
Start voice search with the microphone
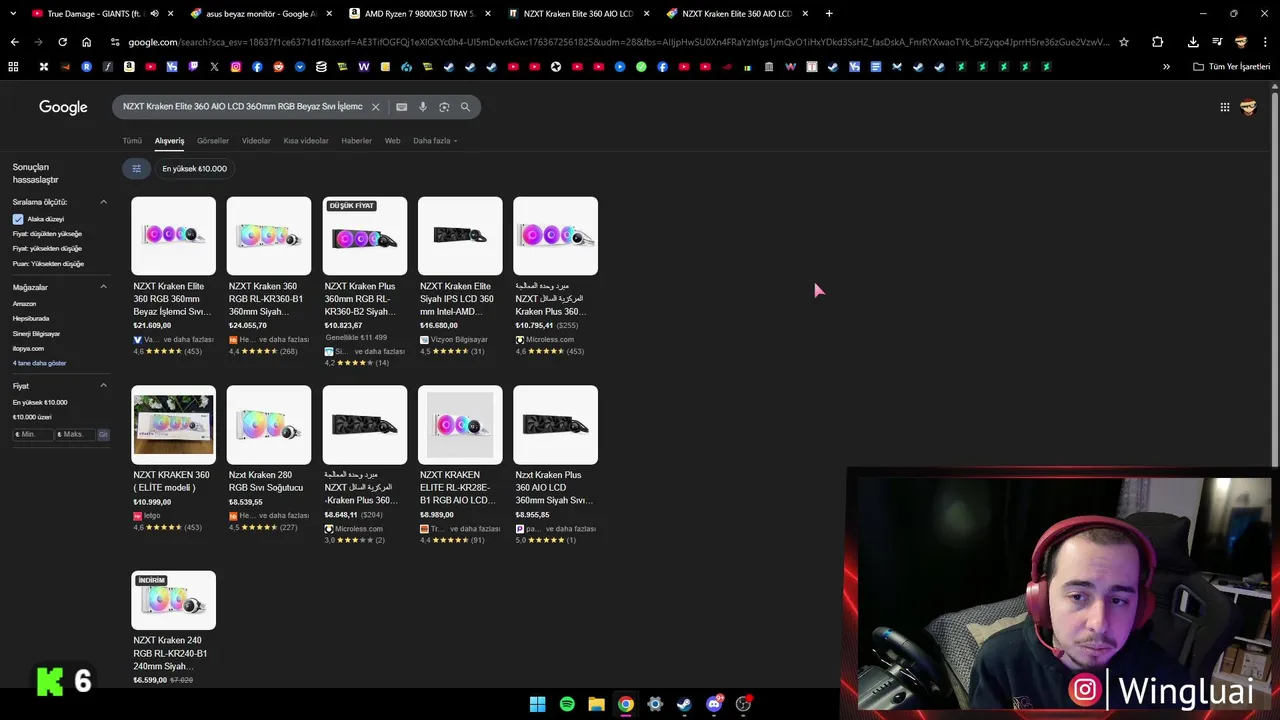423,107
